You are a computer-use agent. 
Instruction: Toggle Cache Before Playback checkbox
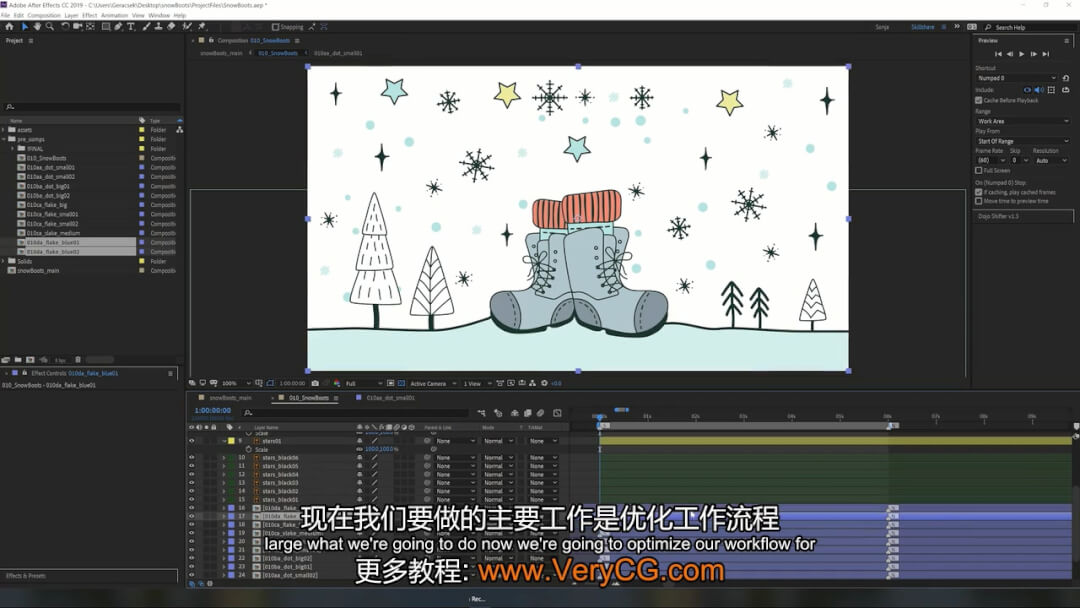(x=978, y=100)
